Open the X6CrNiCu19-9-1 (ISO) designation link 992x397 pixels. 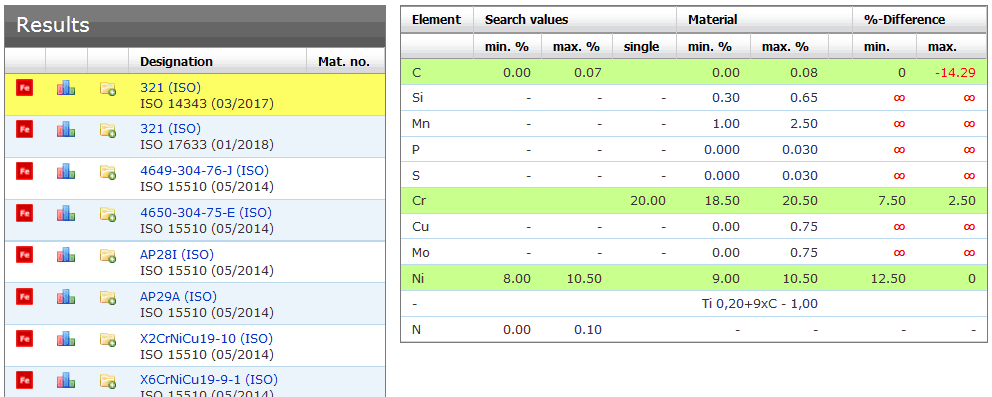click(209, 380)
